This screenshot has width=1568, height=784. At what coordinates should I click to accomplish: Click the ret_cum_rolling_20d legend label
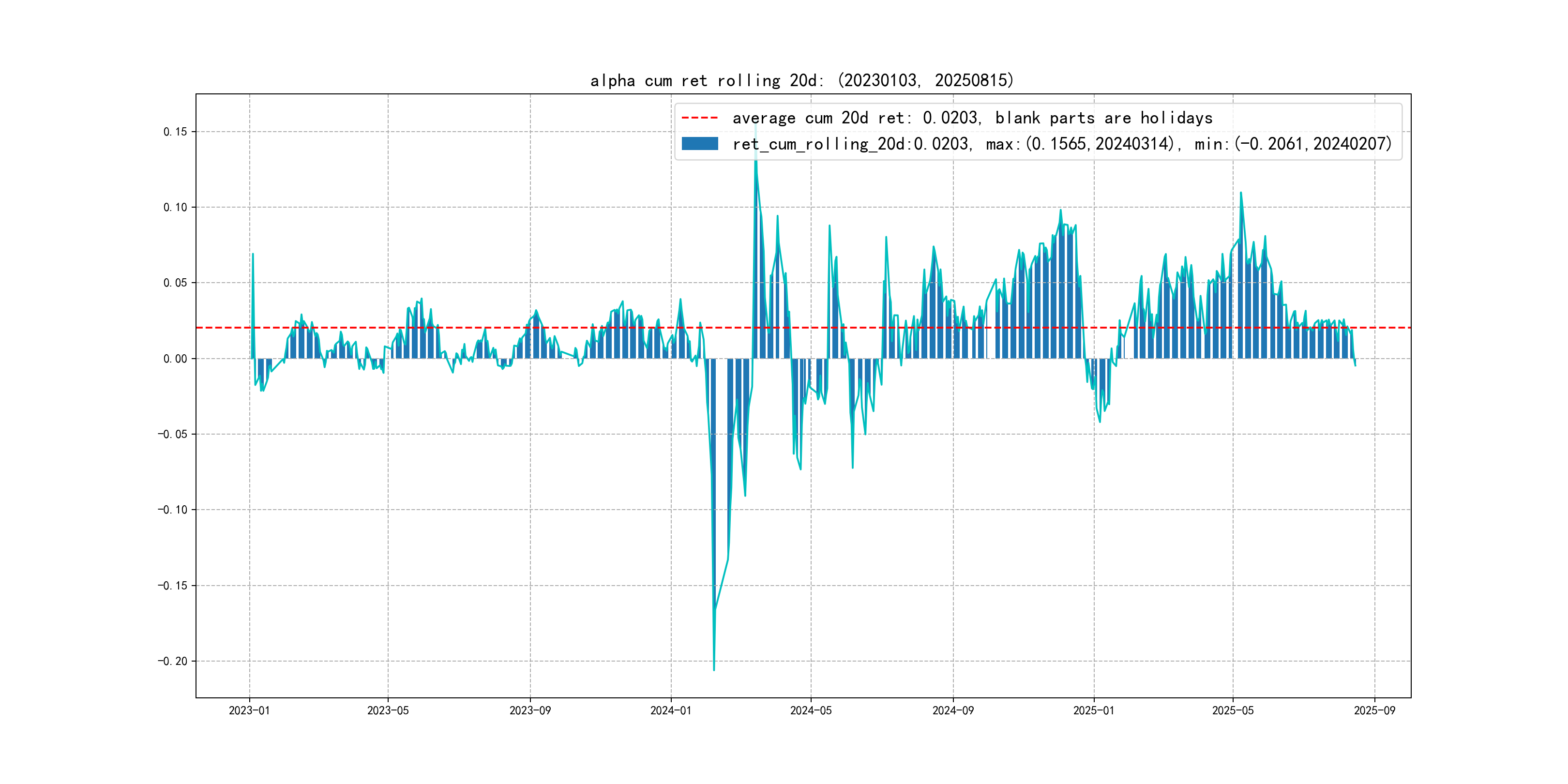click(x=1062, y=144)
